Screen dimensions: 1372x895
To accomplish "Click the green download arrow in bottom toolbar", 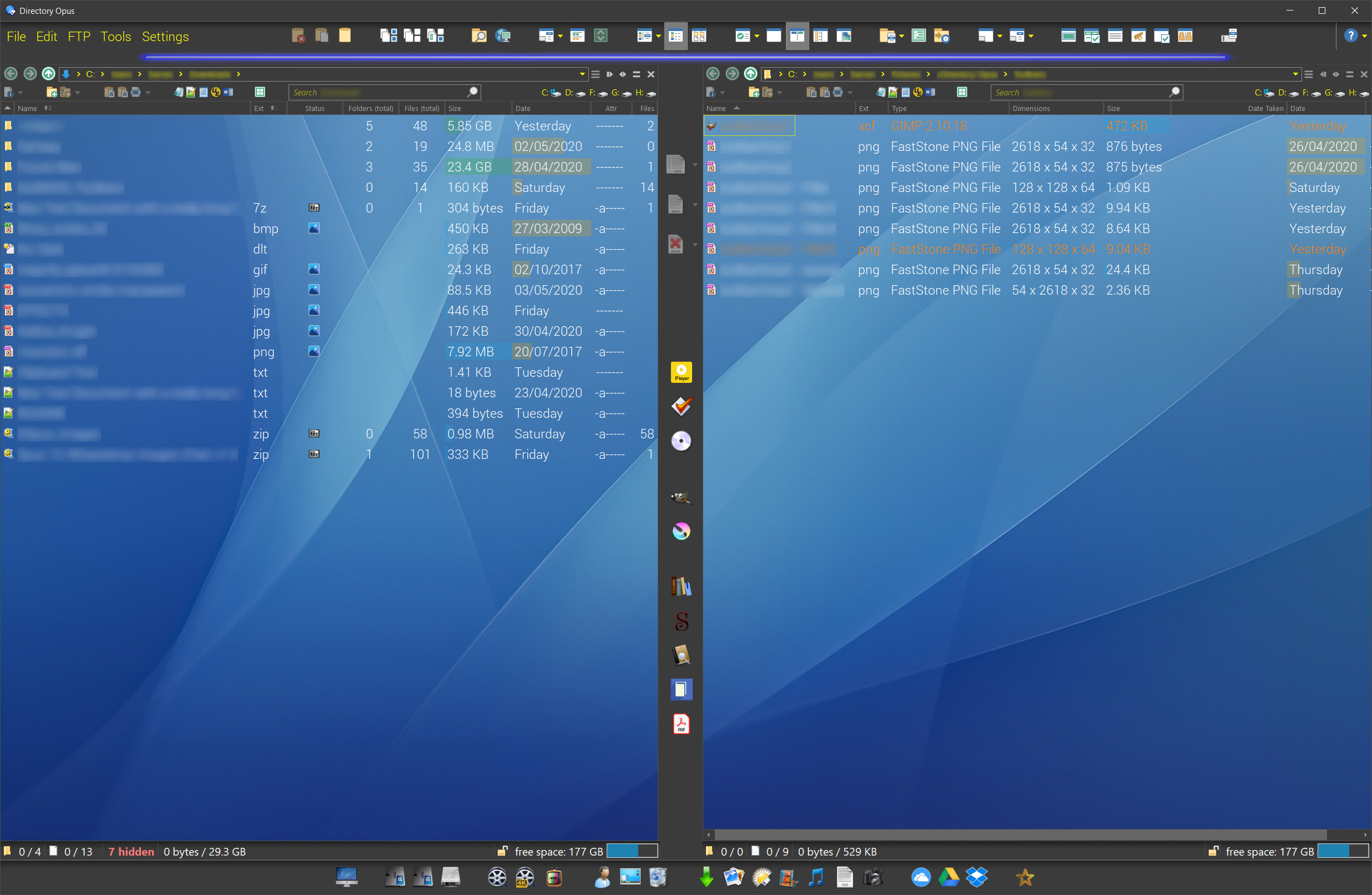I will pyautogui.click(x=706, y=877).
